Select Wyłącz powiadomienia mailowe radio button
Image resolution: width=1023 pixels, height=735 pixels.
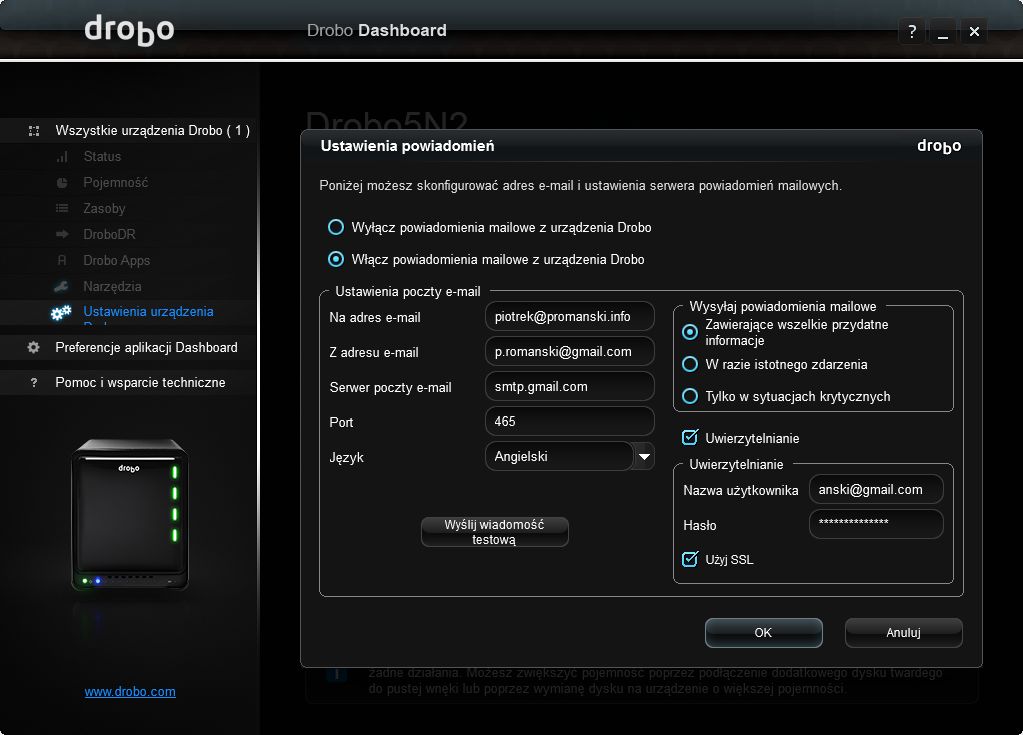tap(335, 227)
